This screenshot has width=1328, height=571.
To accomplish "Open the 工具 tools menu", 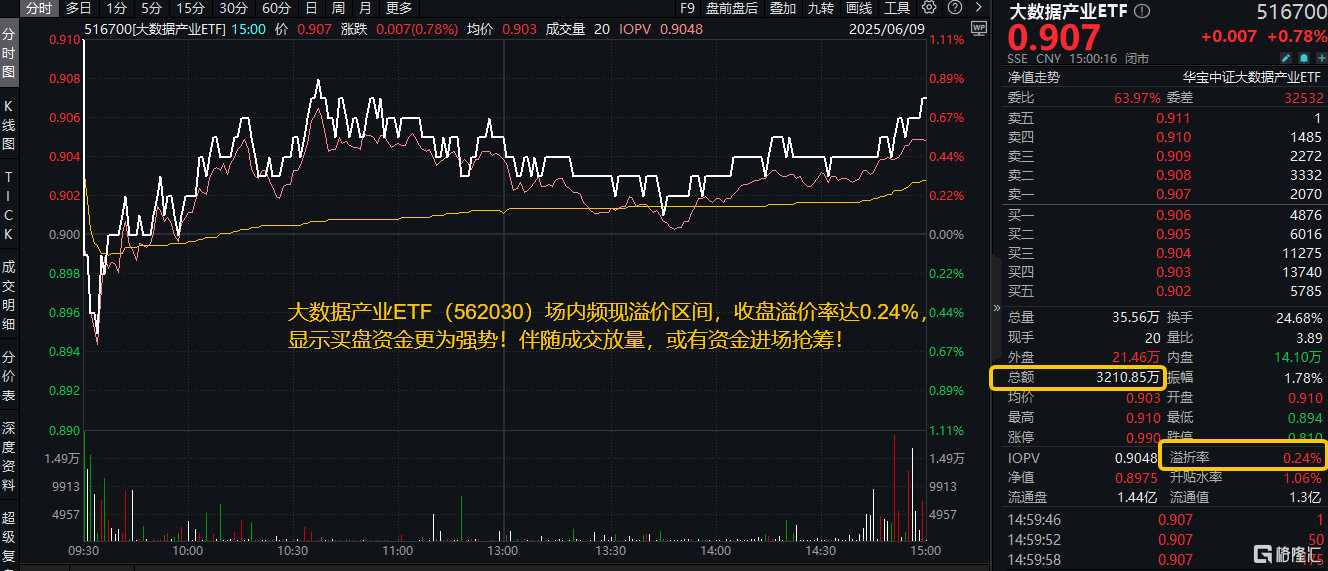I will (x=896, y=8).
